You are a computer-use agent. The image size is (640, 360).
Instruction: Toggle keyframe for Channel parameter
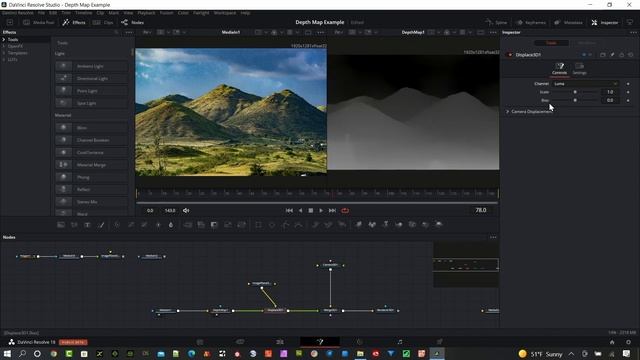628,84
